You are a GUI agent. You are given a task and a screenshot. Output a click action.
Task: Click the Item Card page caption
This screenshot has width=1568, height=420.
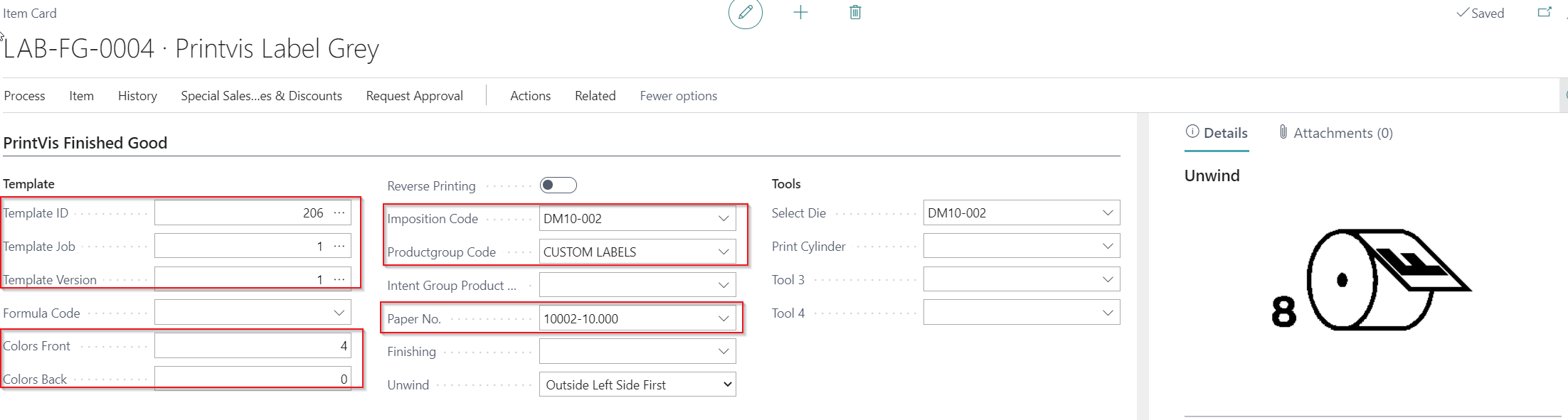30,13
